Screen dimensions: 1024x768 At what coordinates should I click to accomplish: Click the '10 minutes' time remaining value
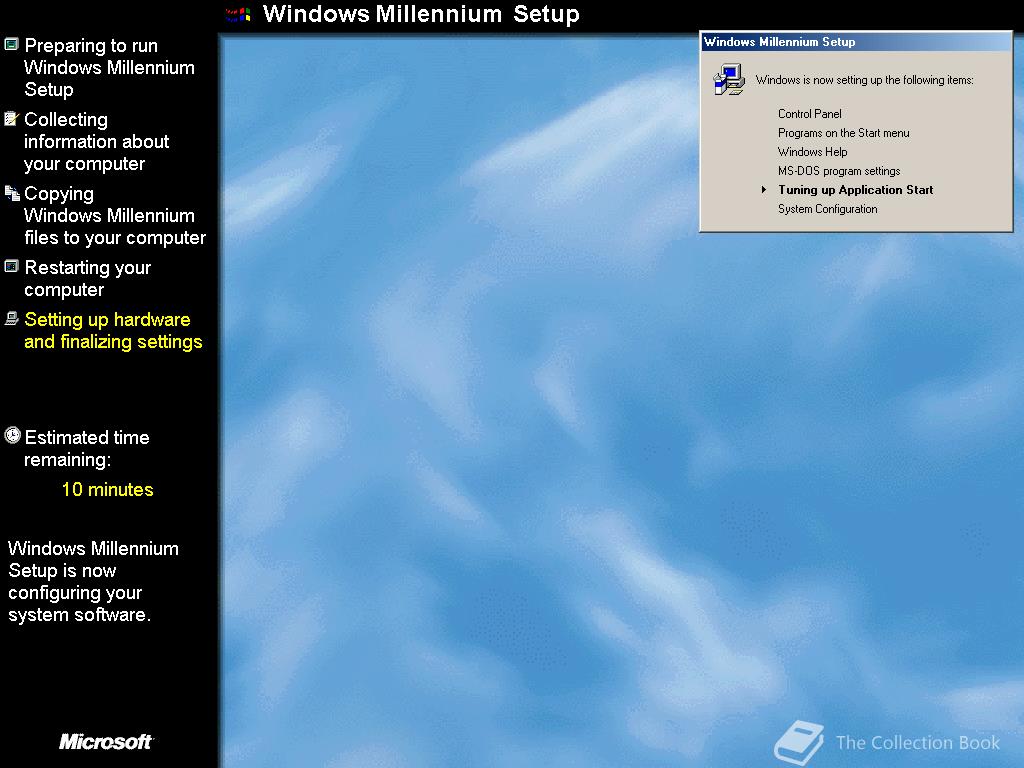107,489
